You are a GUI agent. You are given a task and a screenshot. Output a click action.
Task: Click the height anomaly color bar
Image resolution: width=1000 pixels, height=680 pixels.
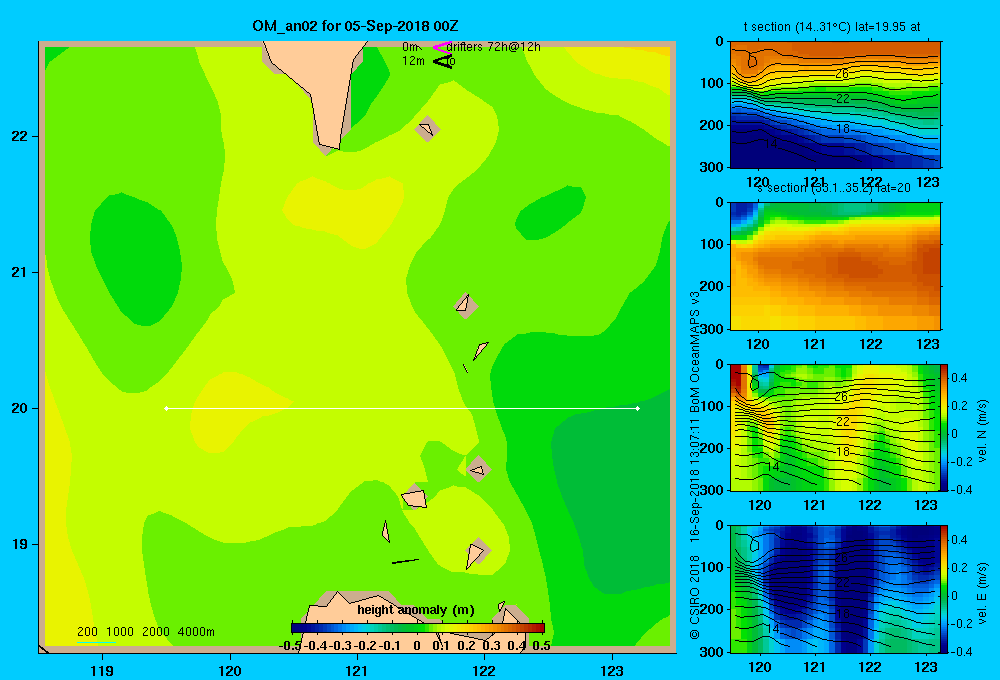tap(418, 628)
